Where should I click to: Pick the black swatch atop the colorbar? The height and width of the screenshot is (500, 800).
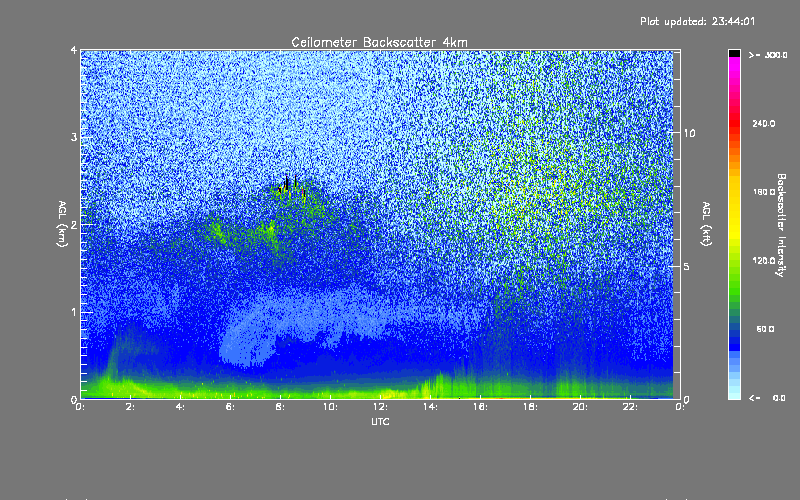pyautogui.click(x=734, y=53)
